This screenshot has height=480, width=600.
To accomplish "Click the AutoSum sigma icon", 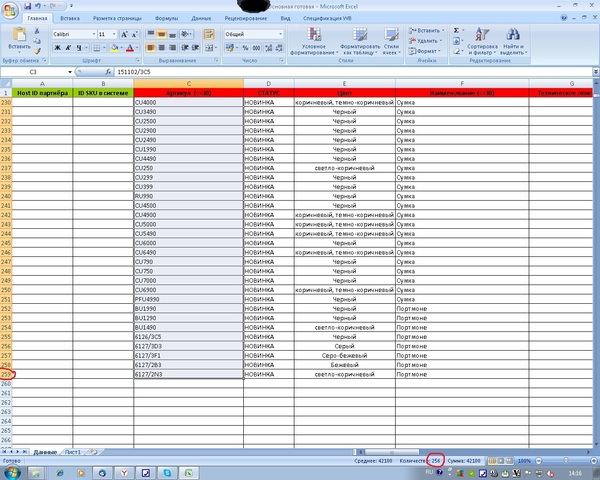I will point(457,30).
